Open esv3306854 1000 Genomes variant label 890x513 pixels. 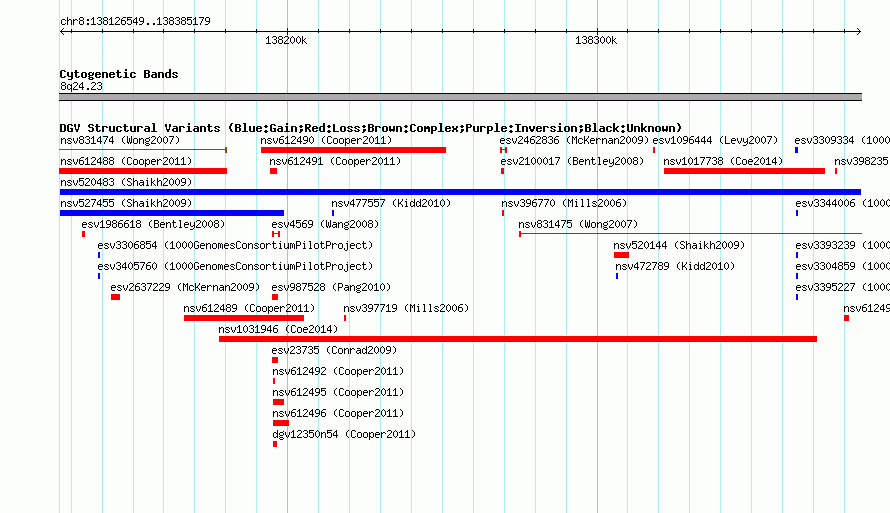tap(235, 245)
